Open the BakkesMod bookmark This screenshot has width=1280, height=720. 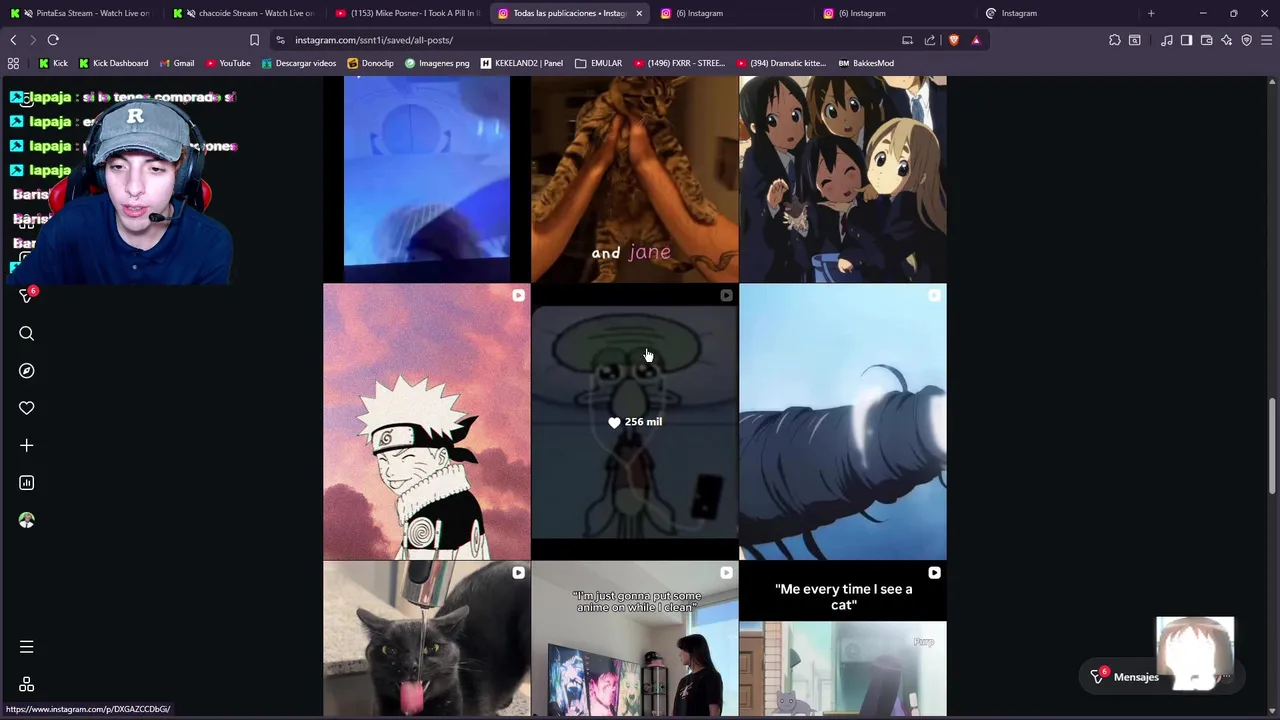point(866,63)
